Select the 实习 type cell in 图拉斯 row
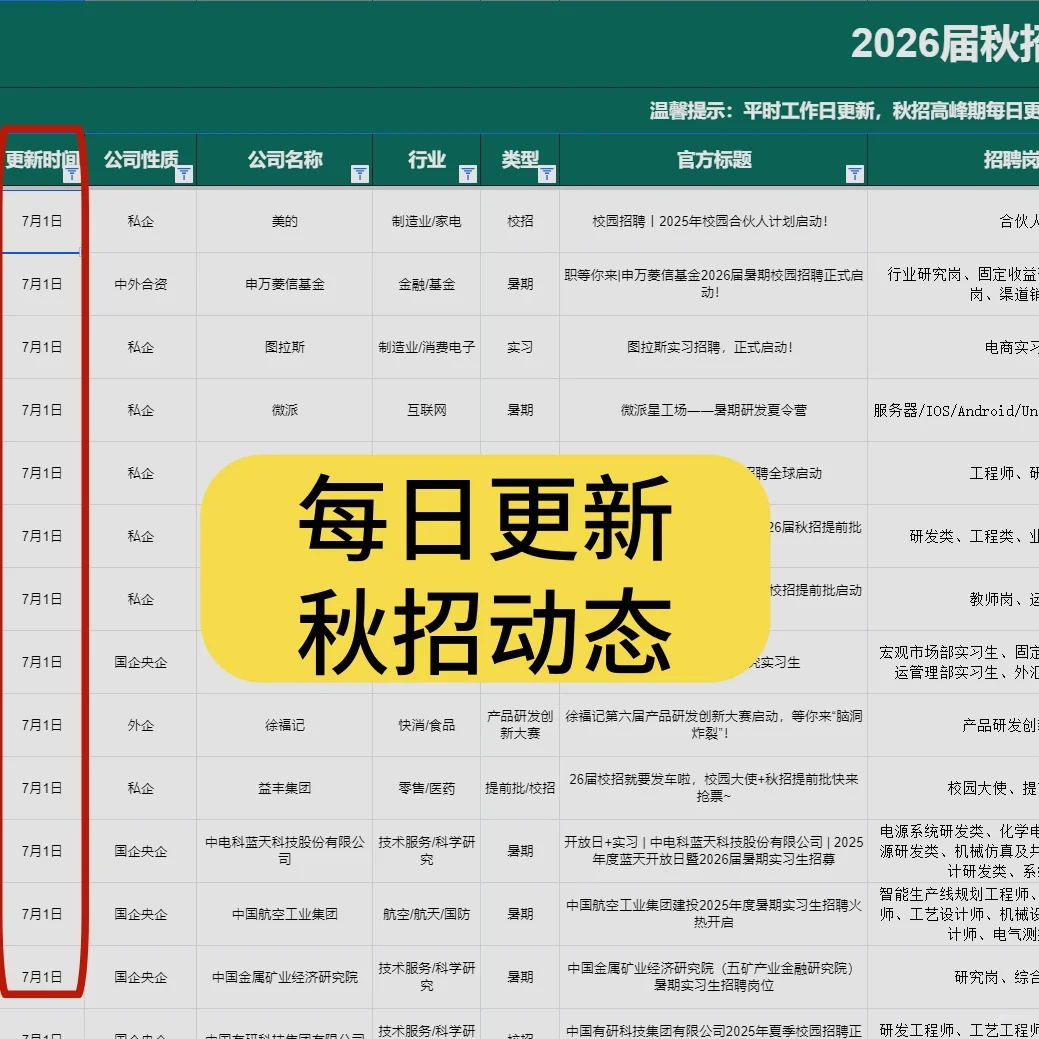 point(520,347)
